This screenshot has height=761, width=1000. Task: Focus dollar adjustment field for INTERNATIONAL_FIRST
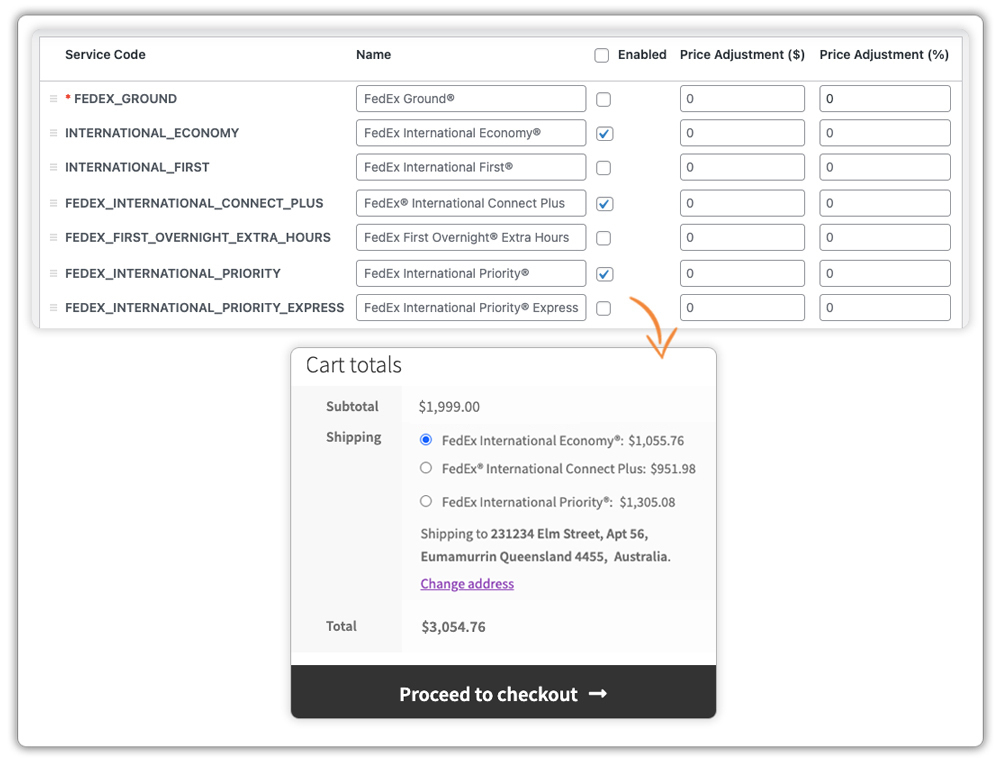click(742, 167)
